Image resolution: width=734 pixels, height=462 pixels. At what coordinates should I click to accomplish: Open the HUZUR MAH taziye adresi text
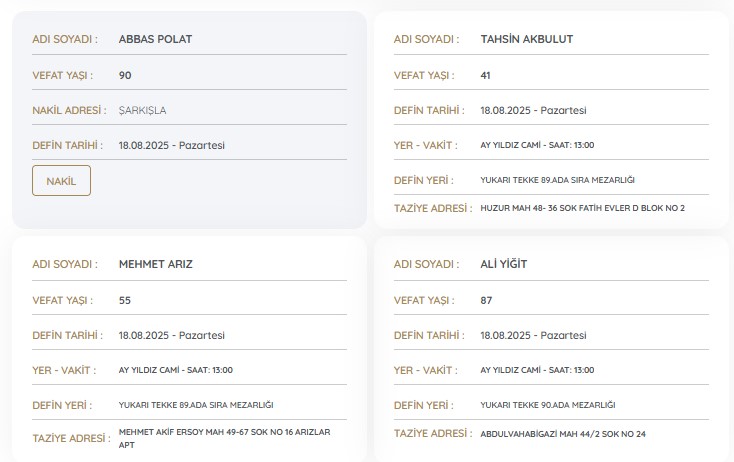point(582,208)
